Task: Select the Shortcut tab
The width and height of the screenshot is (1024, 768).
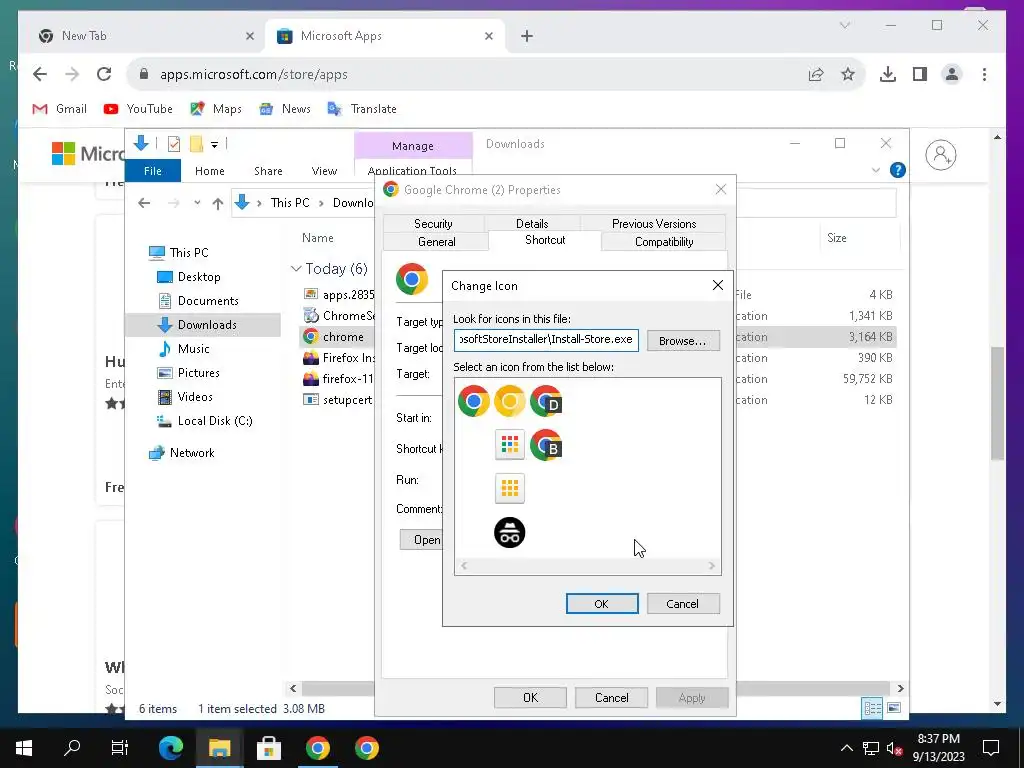Action: pos(545,240)
